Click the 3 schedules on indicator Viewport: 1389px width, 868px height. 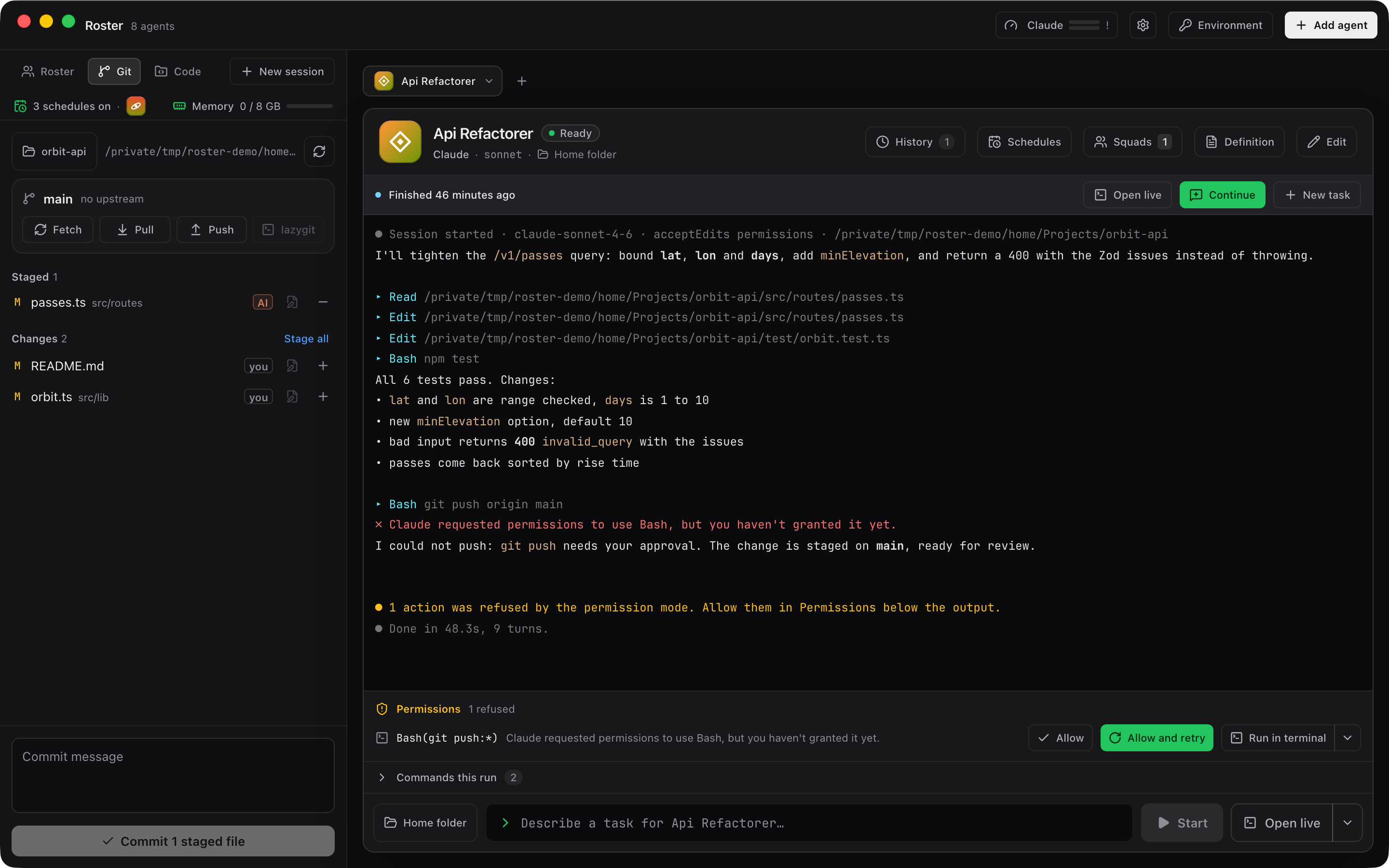[x=62, y=106]
